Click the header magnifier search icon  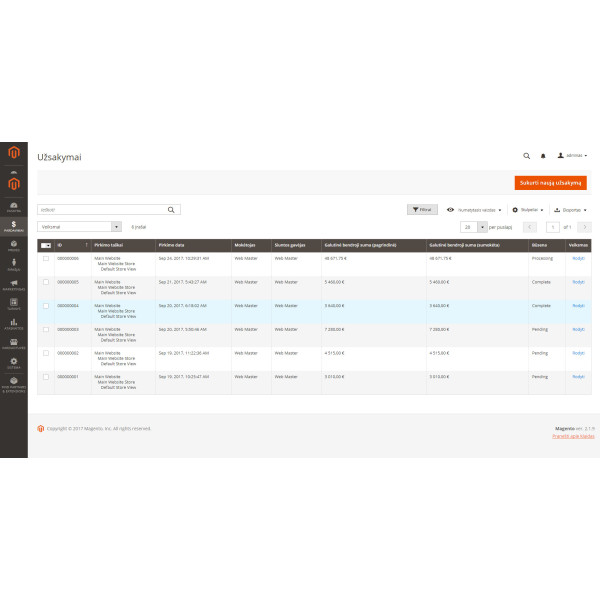[x=527, y=156]
